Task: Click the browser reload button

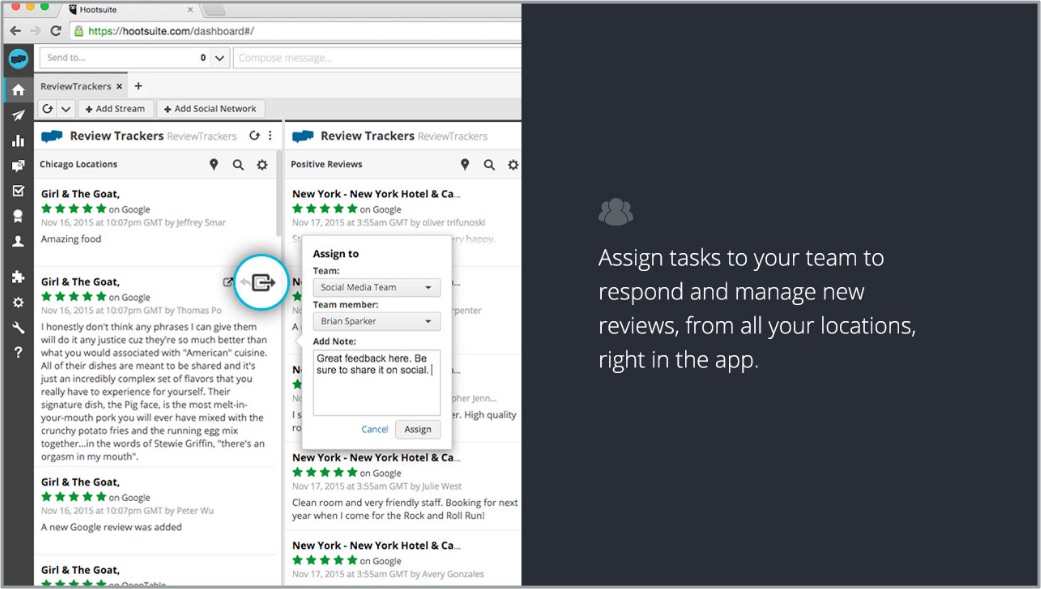Action: coord(56,31)
